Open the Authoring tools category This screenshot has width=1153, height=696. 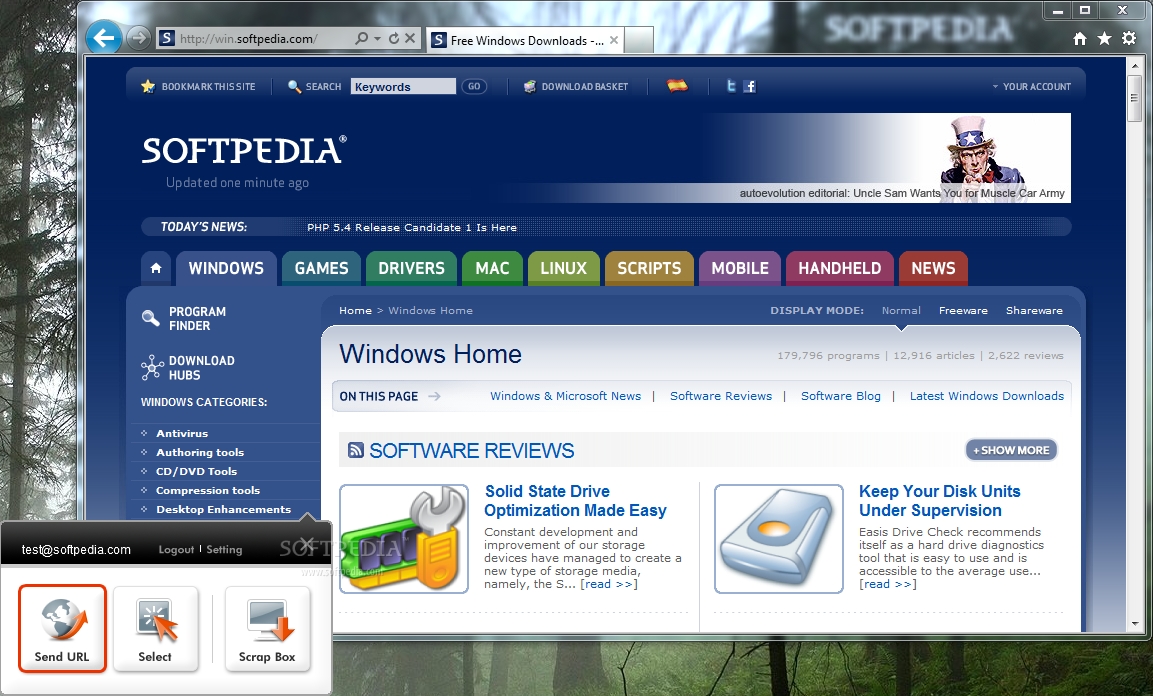[199, 453]
